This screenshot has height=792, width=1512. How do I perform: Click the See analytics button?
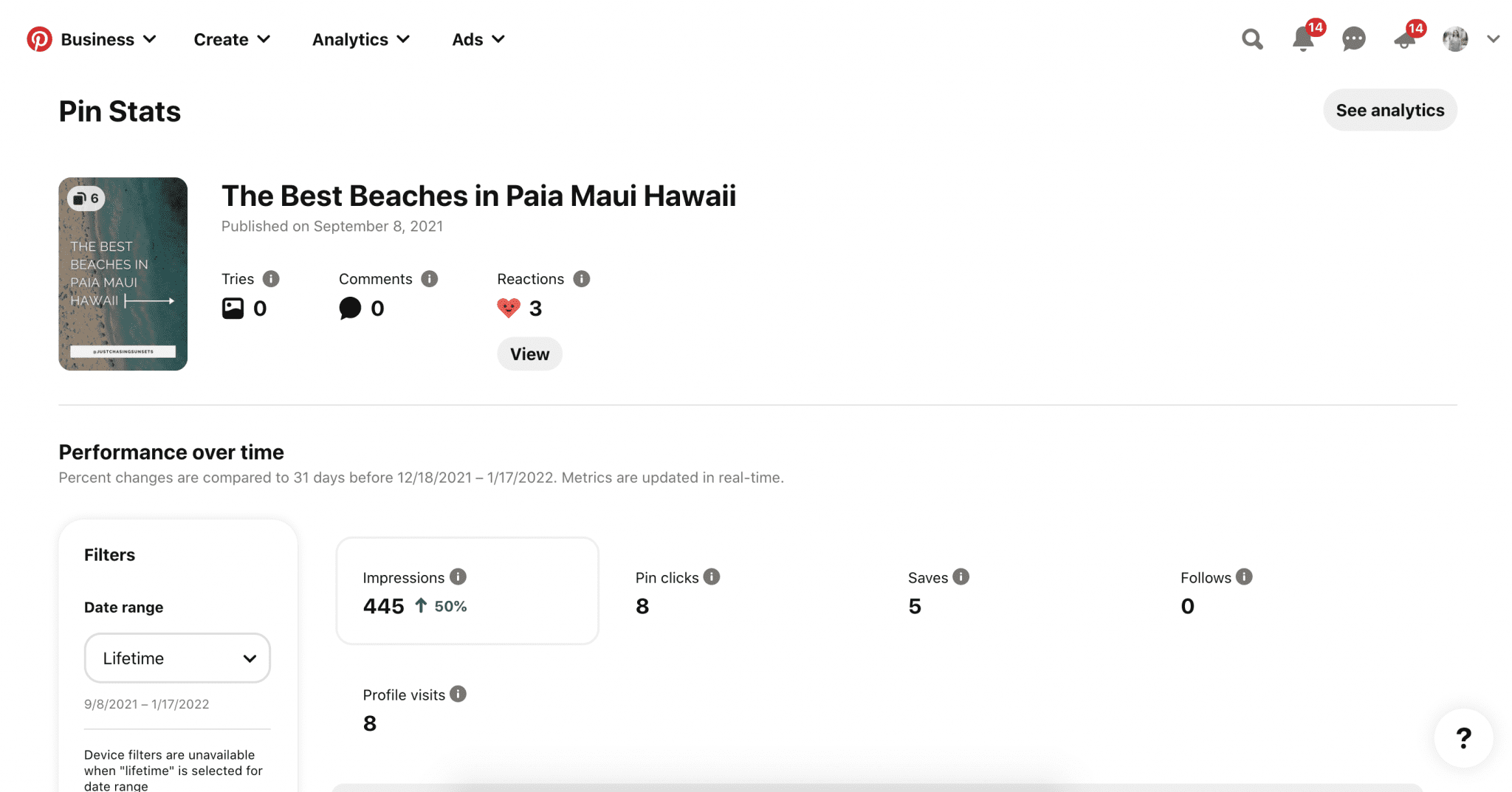coord(1389,109)
